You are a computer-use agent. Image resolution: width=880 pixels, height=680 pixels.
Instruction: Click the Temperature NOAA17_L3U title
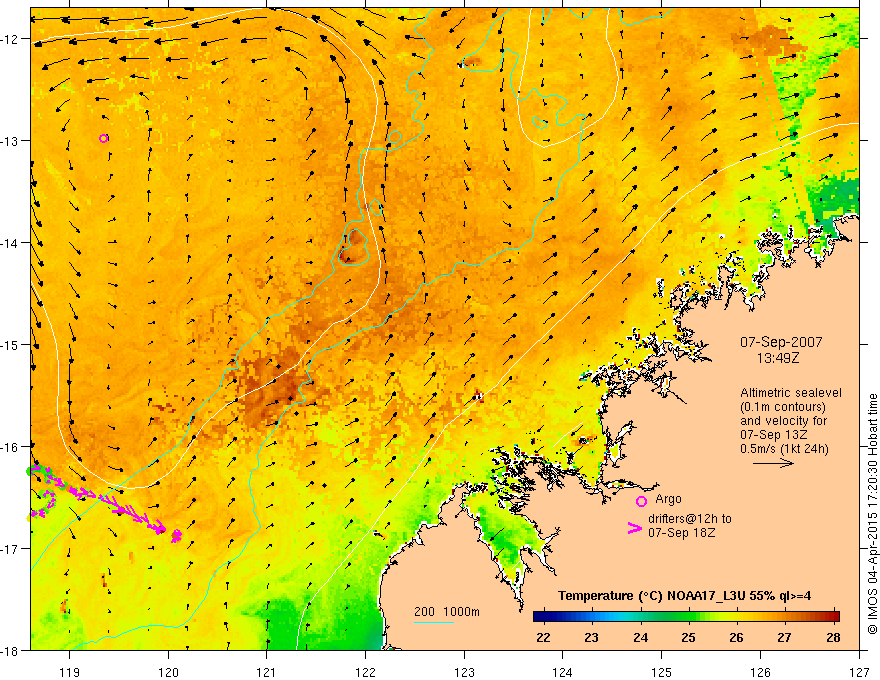[x=685, y=596]
